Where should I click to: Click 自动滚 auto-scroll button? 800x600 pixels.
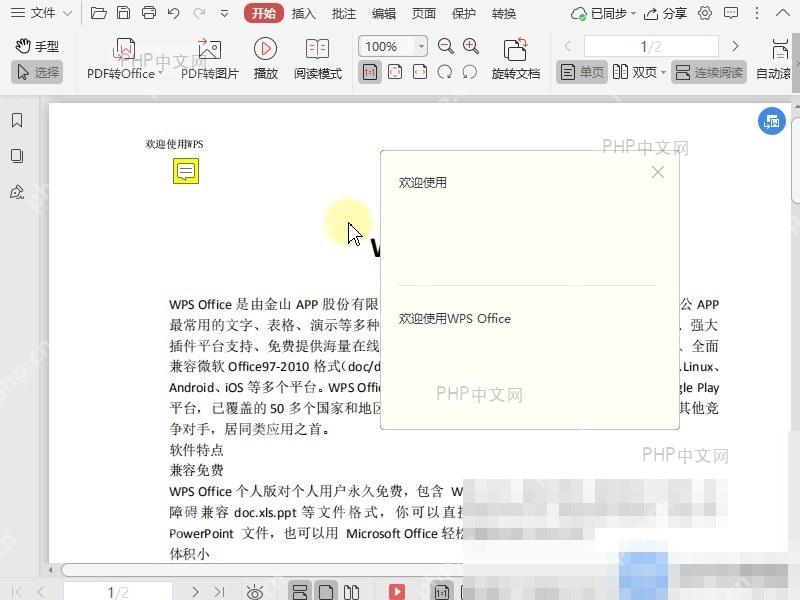775,59
